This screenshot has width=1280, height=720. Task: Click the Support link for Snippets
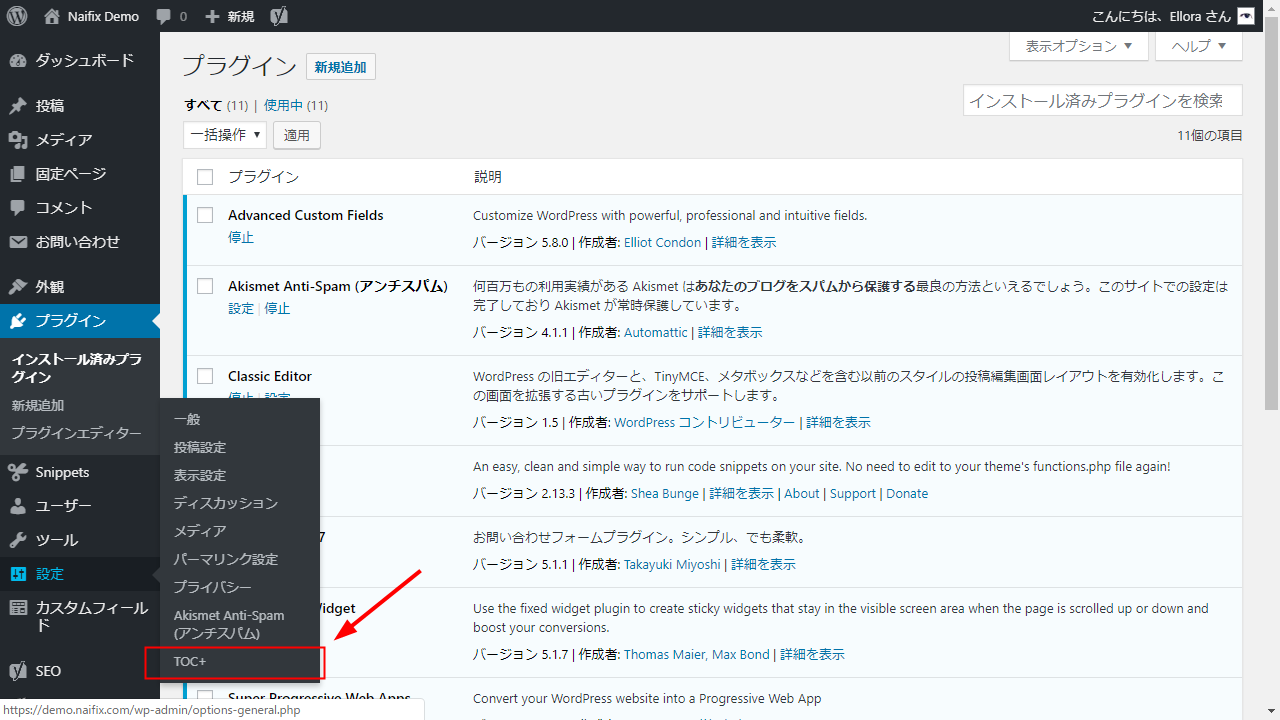point(853,493)
